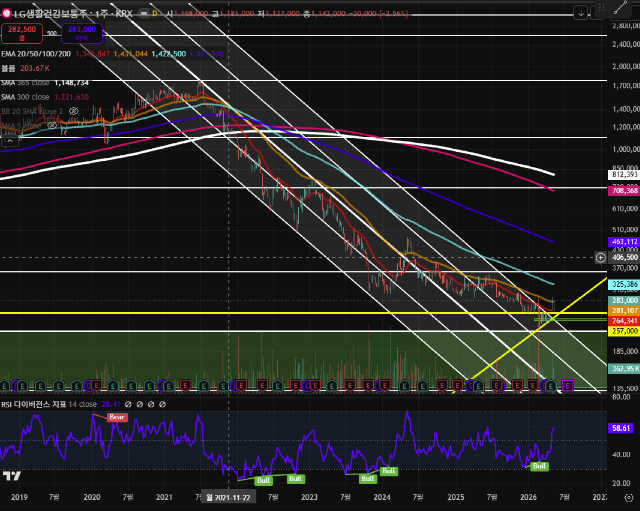
Task: Open chart settings gear icon
Action: (x=629, y=498)
